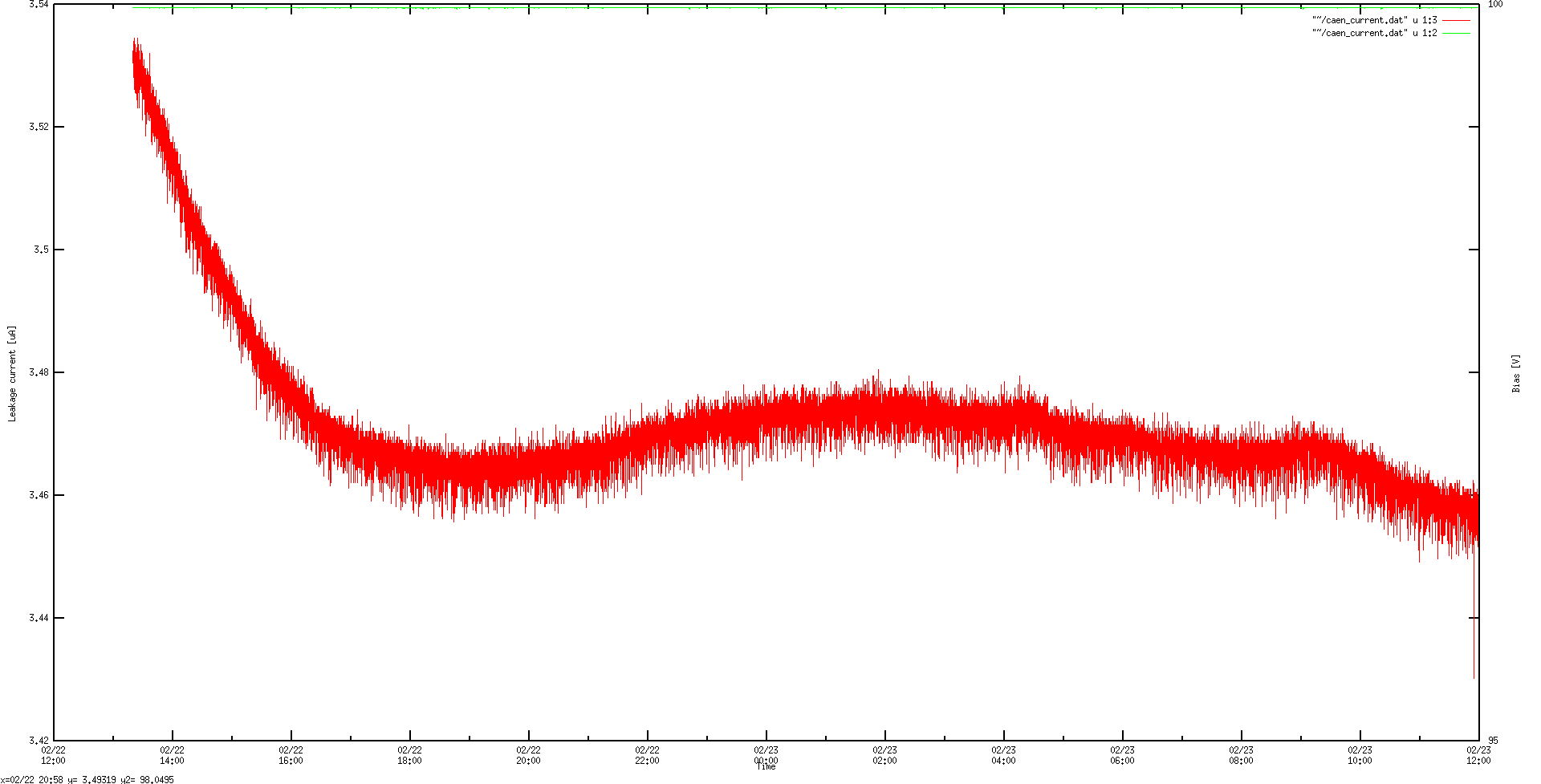Image resolution: width=1541 pixels, height=784 pixels.
Task: Click the 02/23 08:00 time tick label
Action: point(1241,755)
